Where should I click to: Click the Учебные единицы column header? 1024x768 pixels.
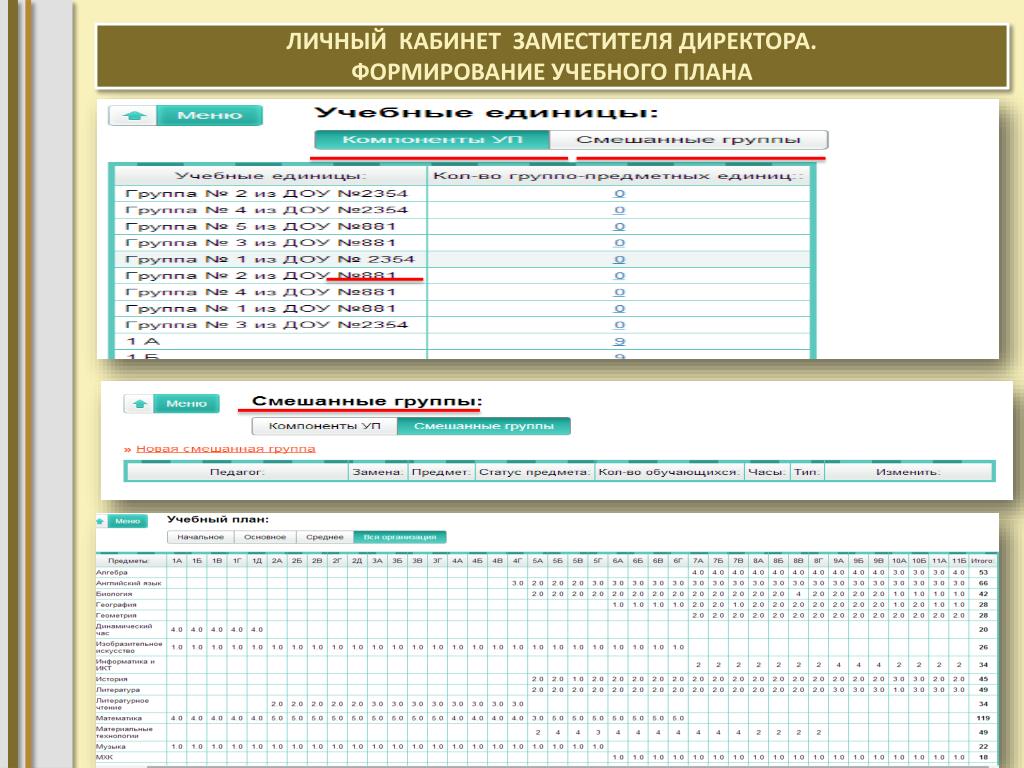pyautogui.click(x=271, y=176)
